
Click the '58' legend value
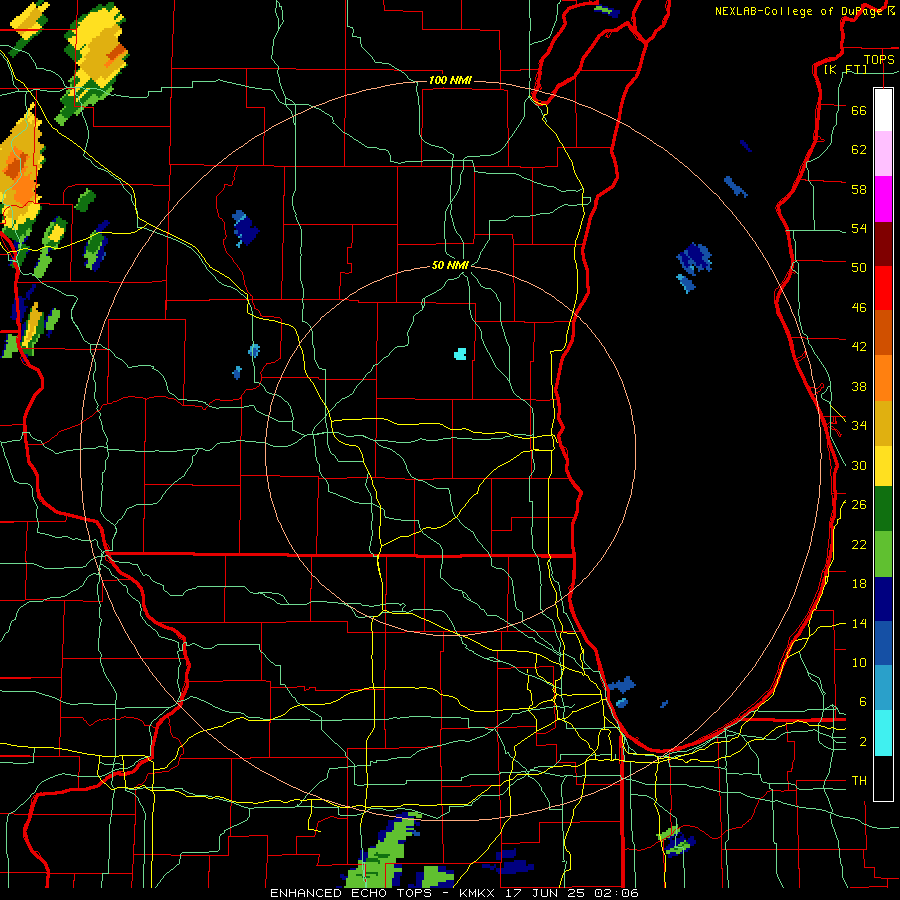[x=859, y=189]
